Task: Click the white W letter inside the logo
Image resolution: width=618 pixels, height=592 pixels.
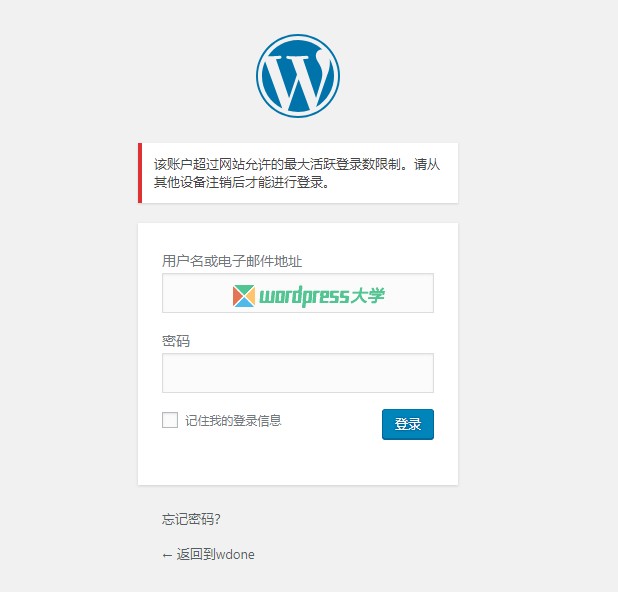Action: pyautogui.click(x=298, y=82)
